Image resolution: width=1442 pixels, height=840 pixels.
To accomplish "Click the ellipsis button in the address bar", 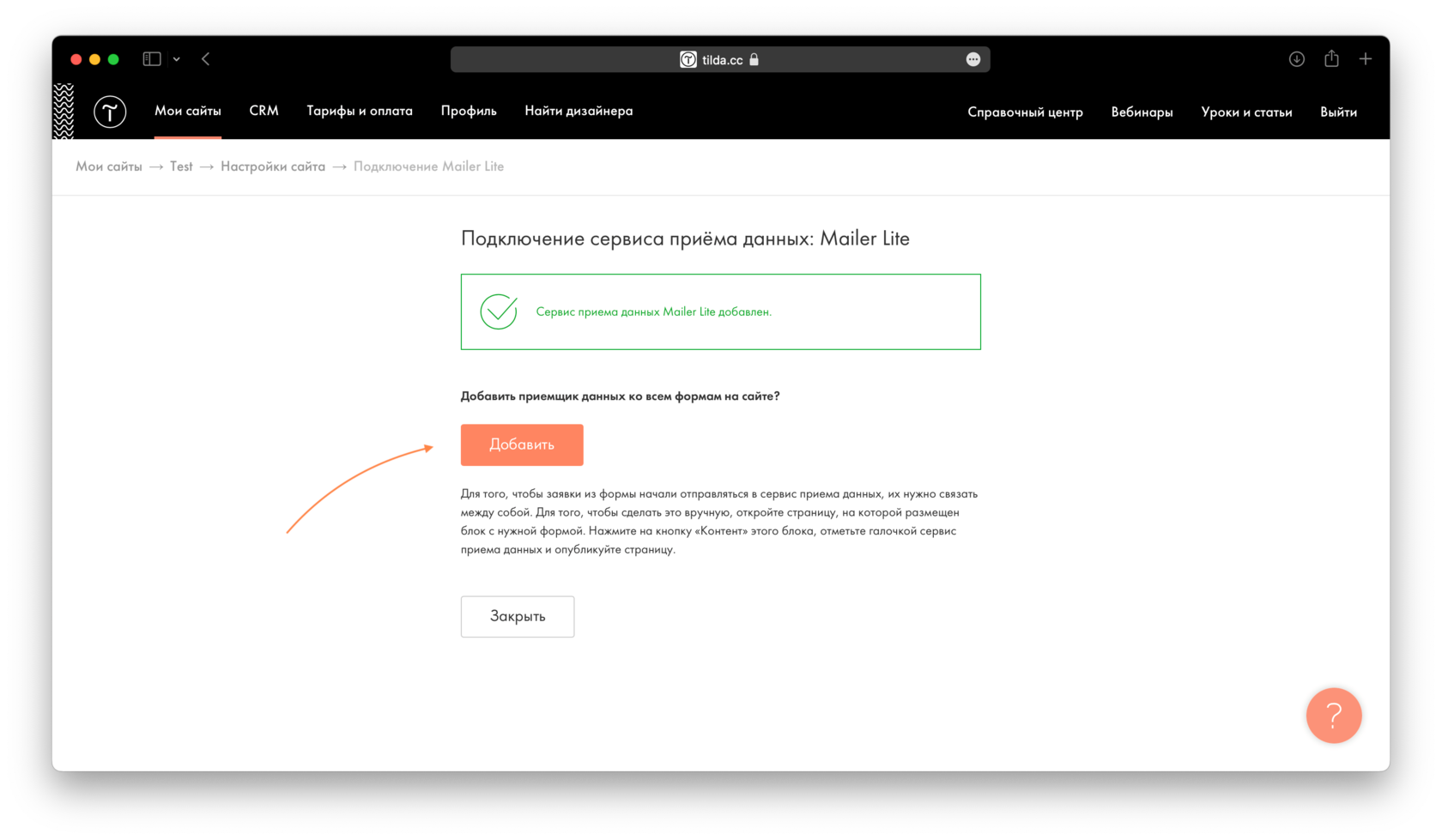I will [972, 58].
